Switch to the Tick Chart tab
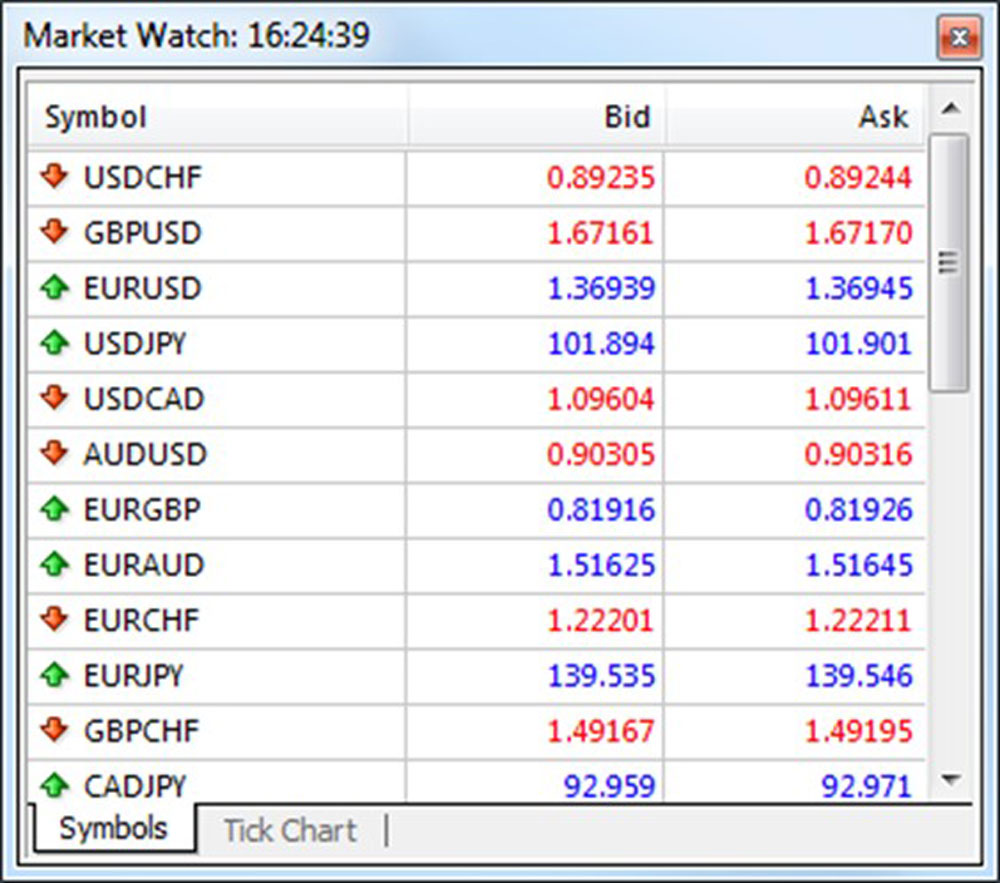This screenshot has width=1000, height=883. 290,831
